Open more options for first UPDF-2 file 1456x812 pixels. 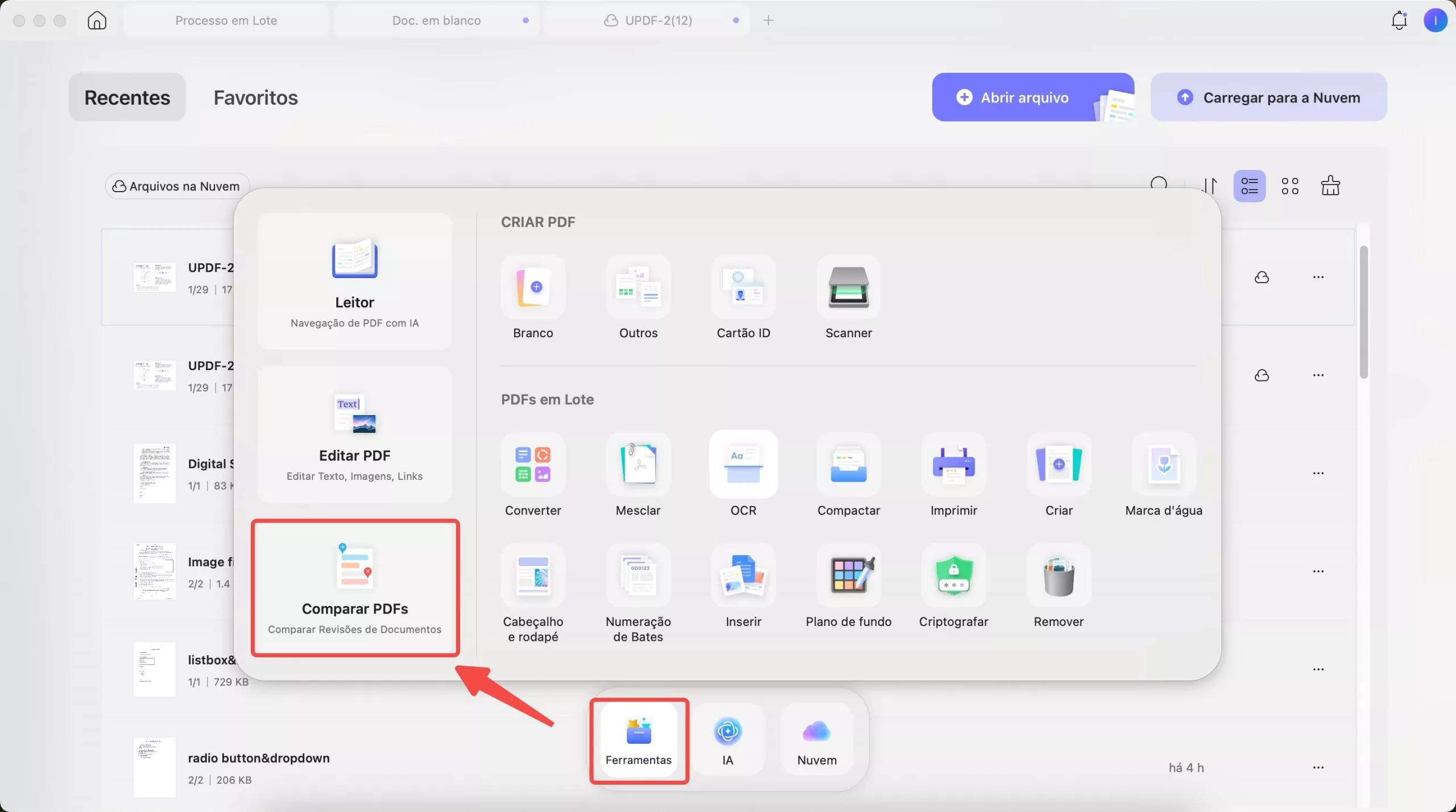click(x=1318, y=277)
